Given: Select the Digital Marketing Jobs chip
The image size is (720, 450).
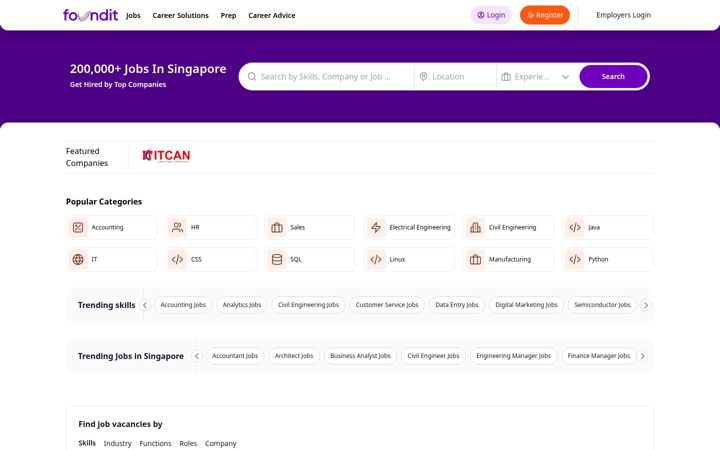Looking at the screenshot, I should pyautogui.click(x=526, y=305).
